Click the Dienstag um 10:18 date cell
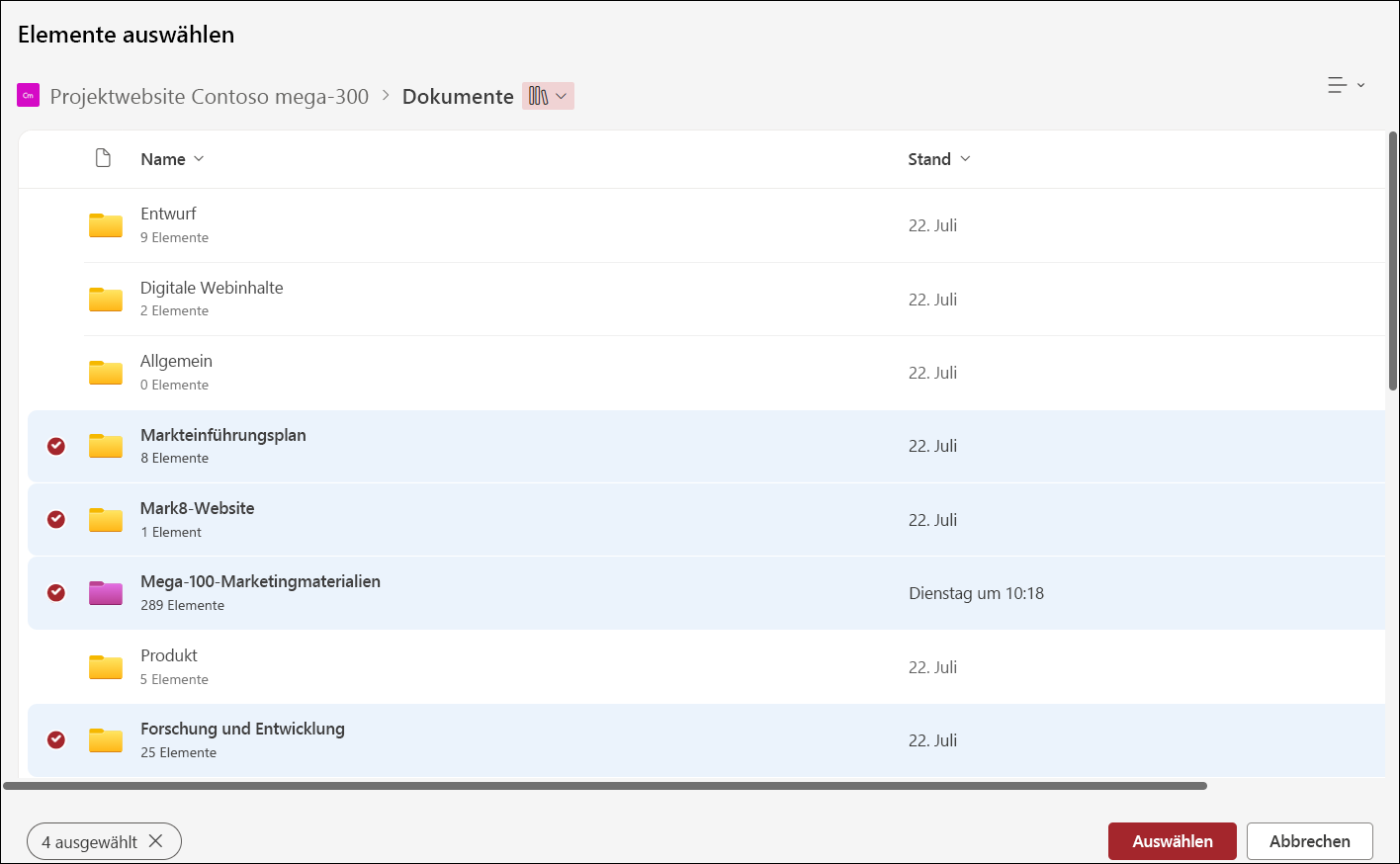This screenshot has width=1400, height=864. (977, 593)
